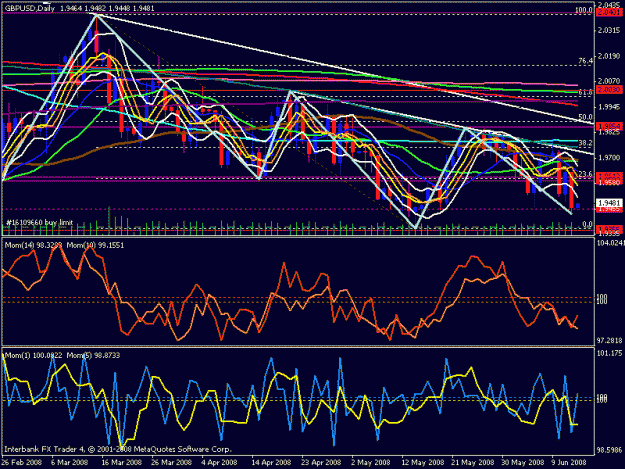This screenshot has height=469, width=625.
Task: Click the 21 May 2008 date label
Action: (473, 462)
